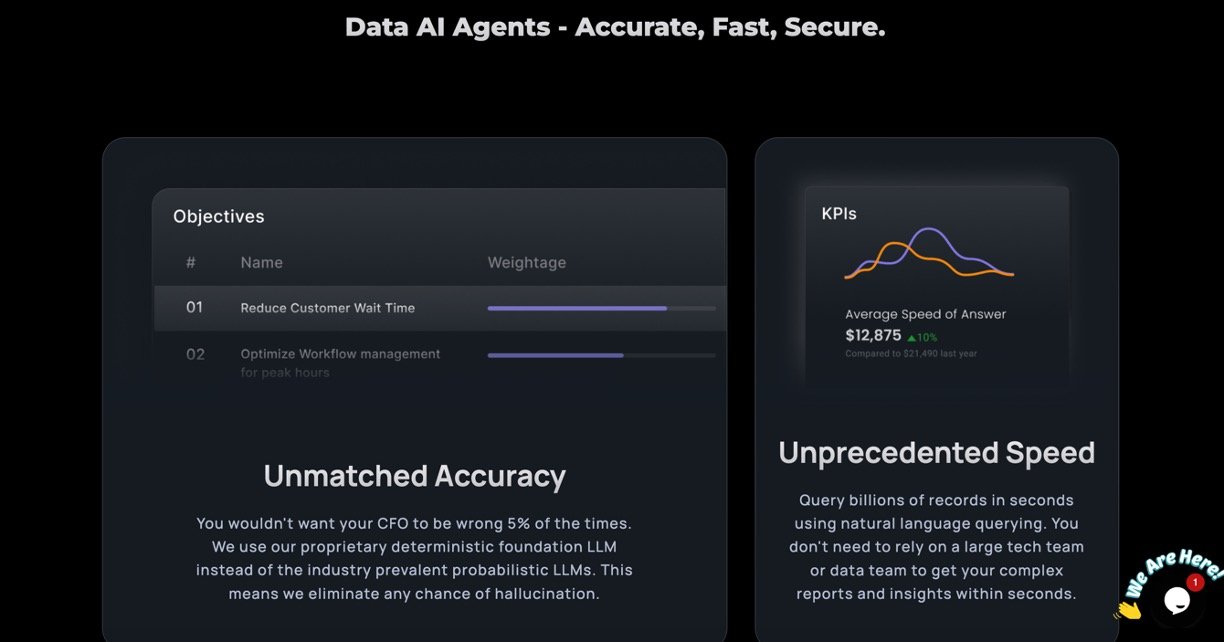Click the Unmatched Accuracy heading
The width and height of the screenshot is (1224, 642).
[414, 475]
